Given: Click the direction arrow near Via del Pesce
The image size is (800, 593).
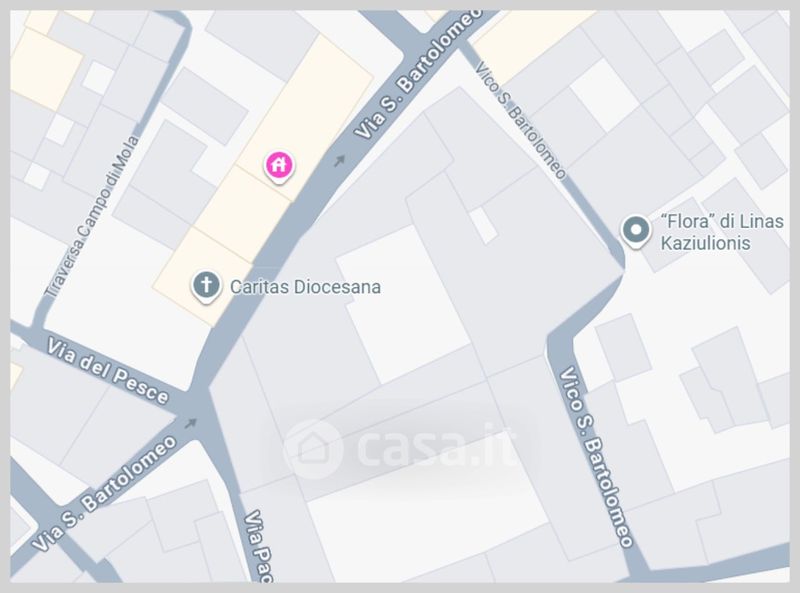Looking at the screenshot, I should click(190, 423).
